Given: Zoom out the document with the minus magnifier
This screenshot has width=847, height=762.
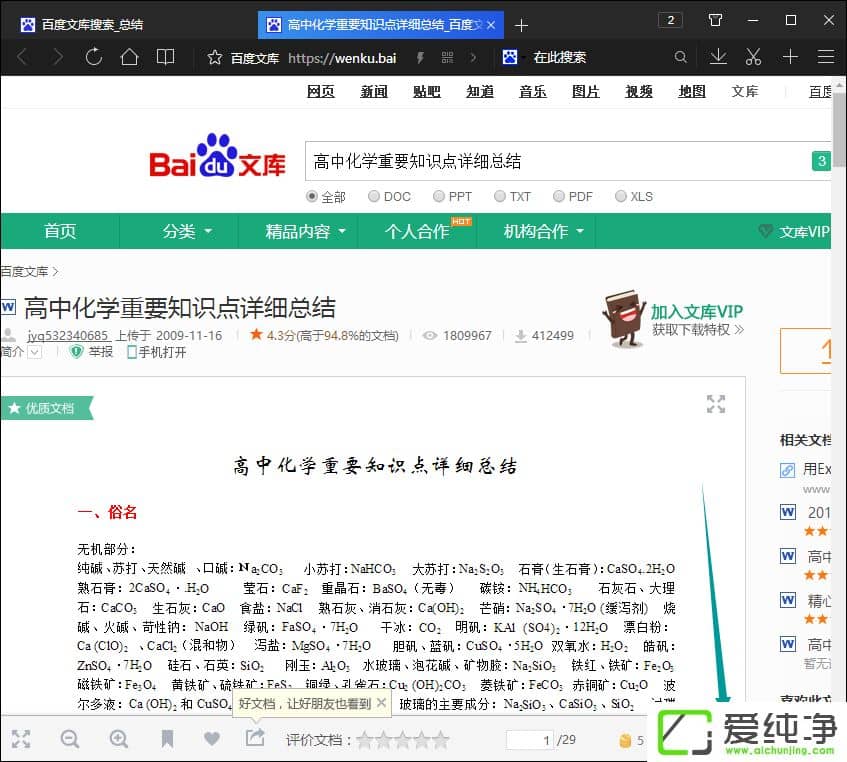Looking at the screenshot, I should click(69, 739).
